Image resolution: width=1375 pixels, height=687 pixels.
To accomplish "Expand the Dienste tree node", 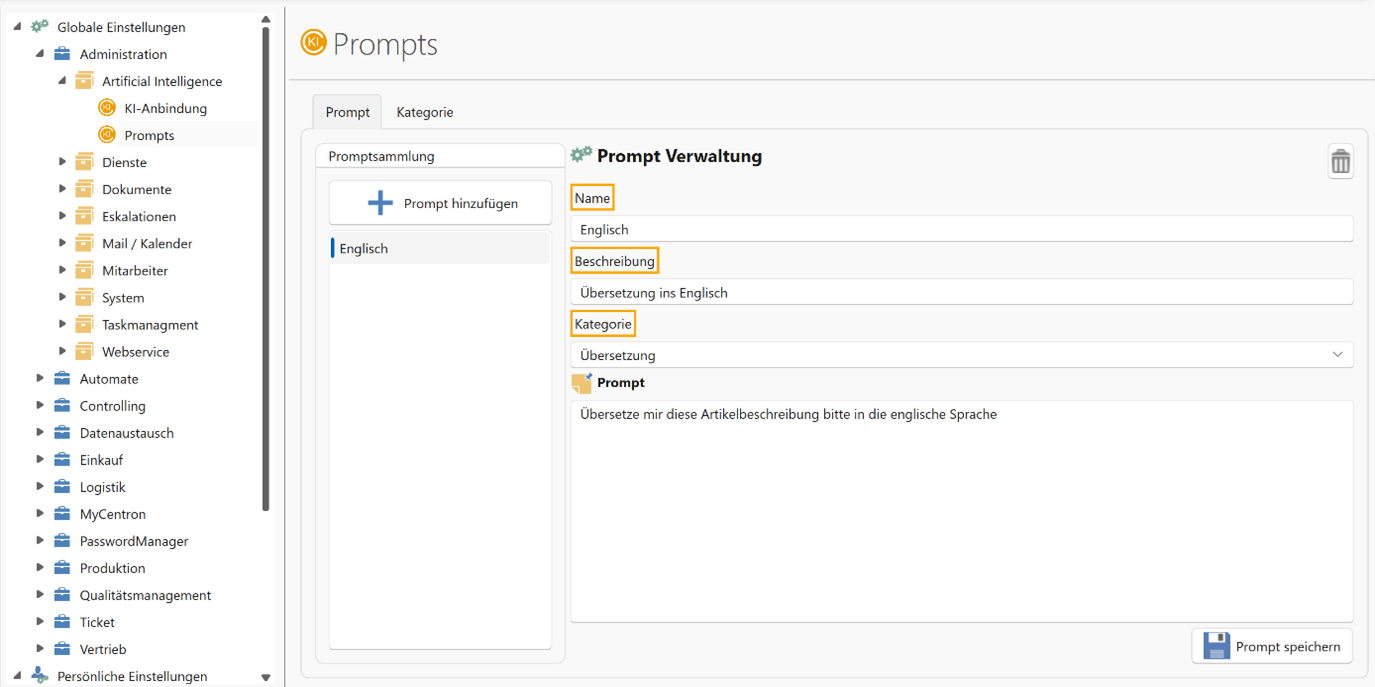I will [62, 162].
